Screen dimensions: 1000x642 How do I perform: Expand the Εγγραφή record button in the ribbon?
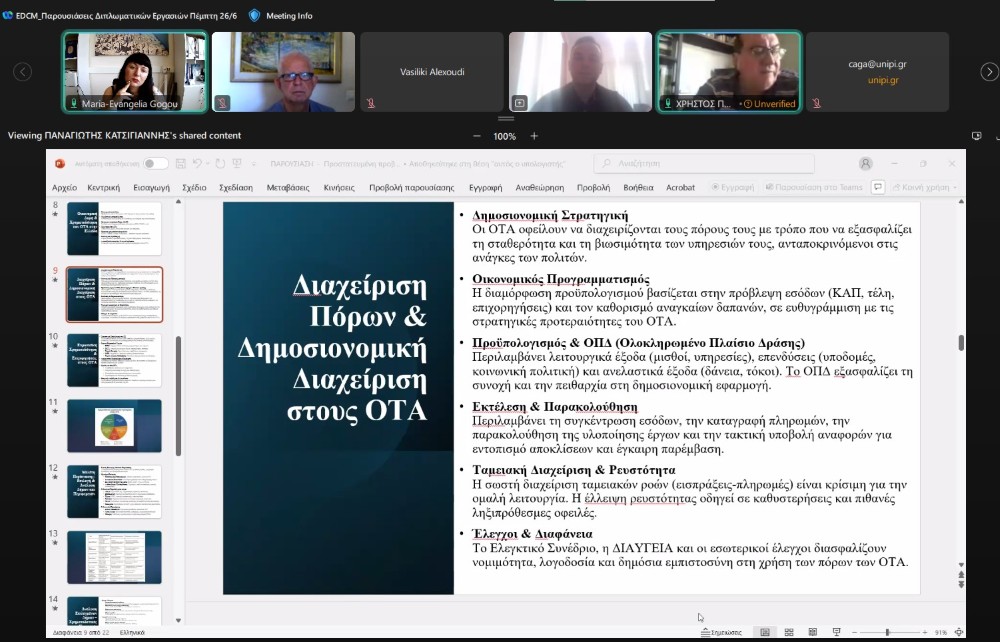(x=733, y=187)
